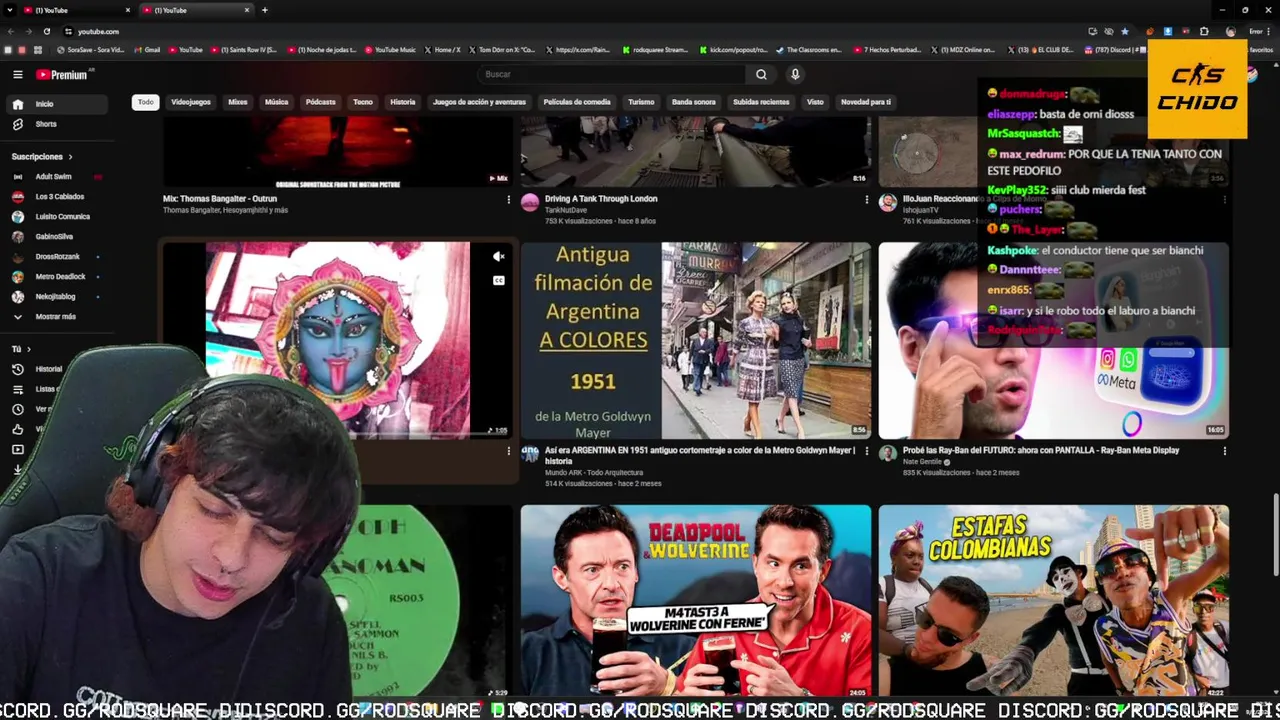Screen dimensions: 1280x720
Task: Open options menu for Thomas Bangalter mix
Action: [x=508, y=199]
